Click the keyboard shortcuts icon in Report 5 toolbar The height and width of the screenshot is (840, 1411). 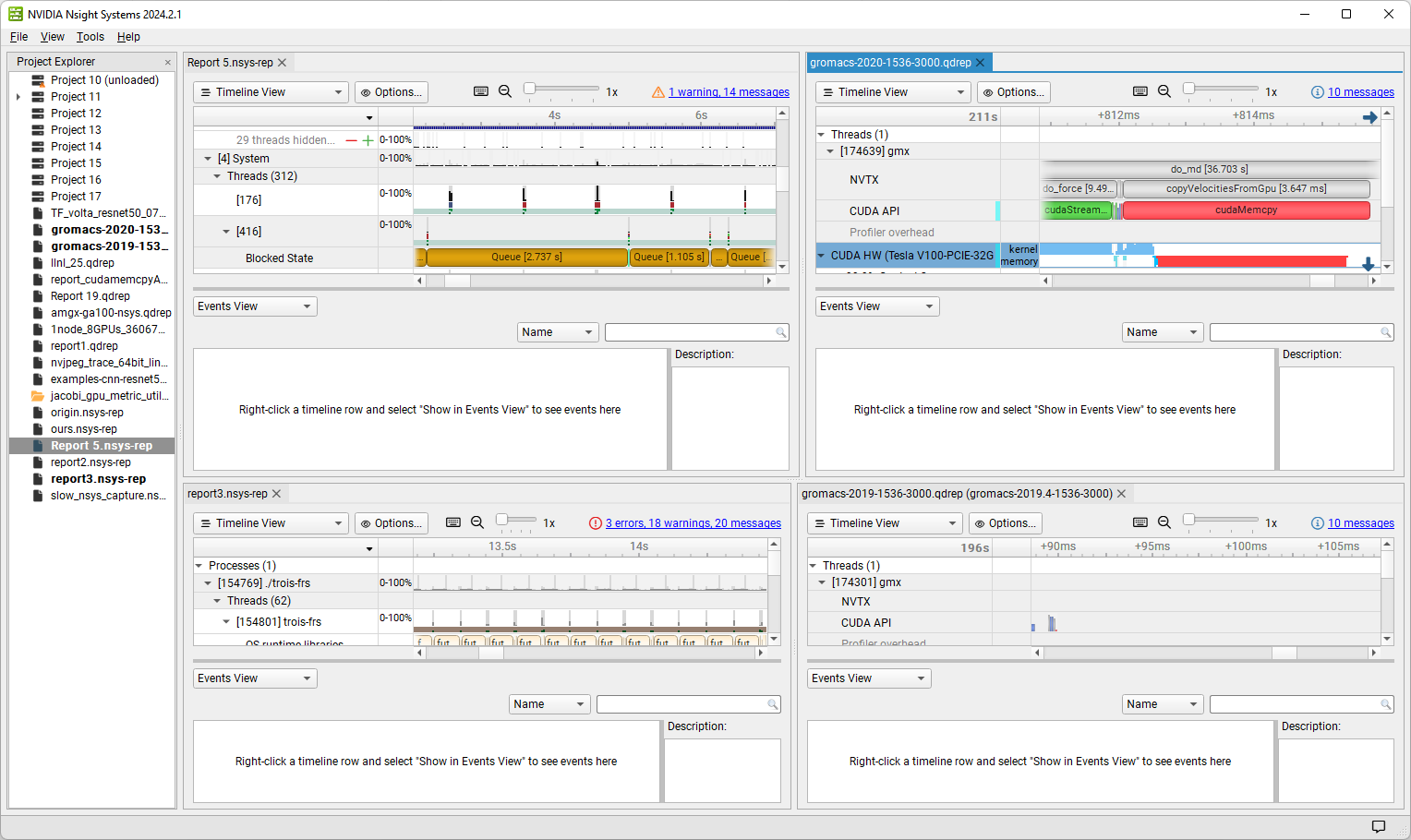(481, 91)
